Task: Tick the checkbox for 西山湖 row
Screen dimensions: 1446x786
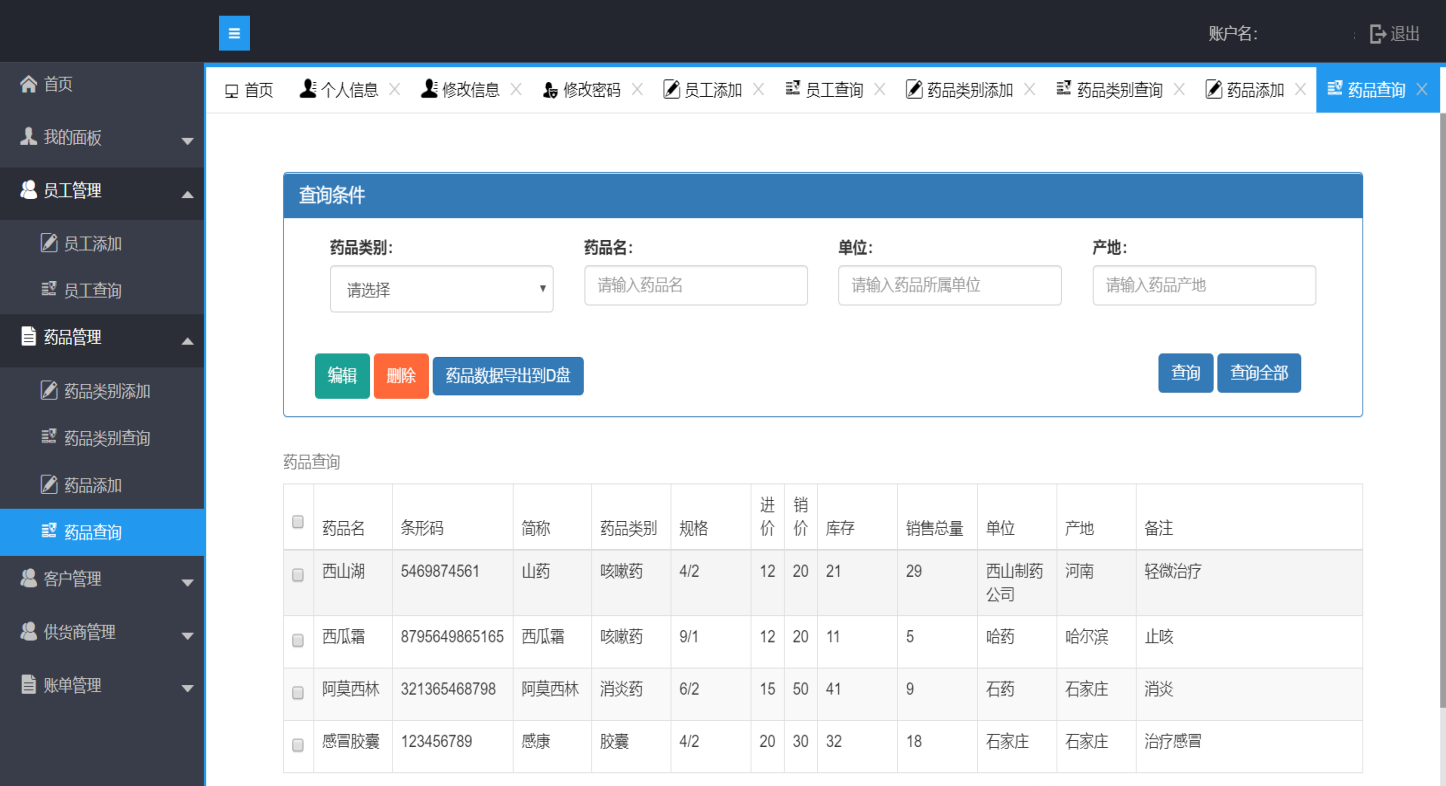Action: coord(298,575)
